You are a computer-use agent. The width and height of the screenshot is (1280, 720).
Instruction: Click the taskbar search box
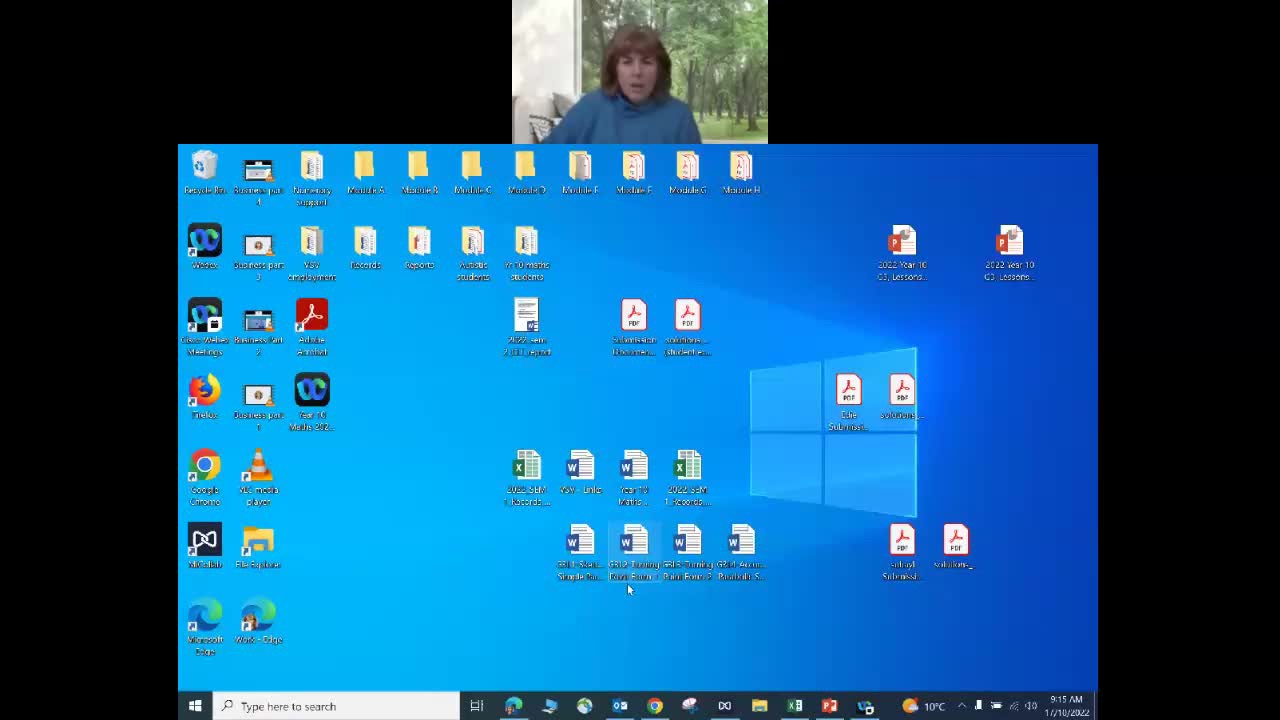pos(337,706)
